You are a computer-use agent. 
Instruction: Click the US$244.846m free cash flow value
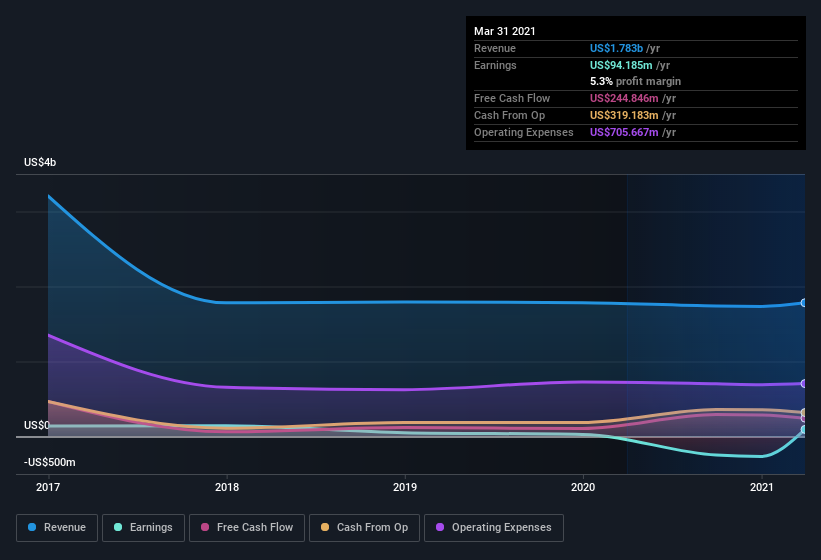[624, 98]
